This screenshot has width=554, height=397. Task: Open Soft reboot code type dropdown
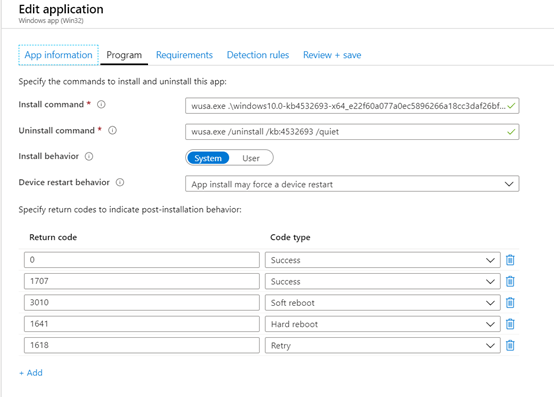click(383, 303)
